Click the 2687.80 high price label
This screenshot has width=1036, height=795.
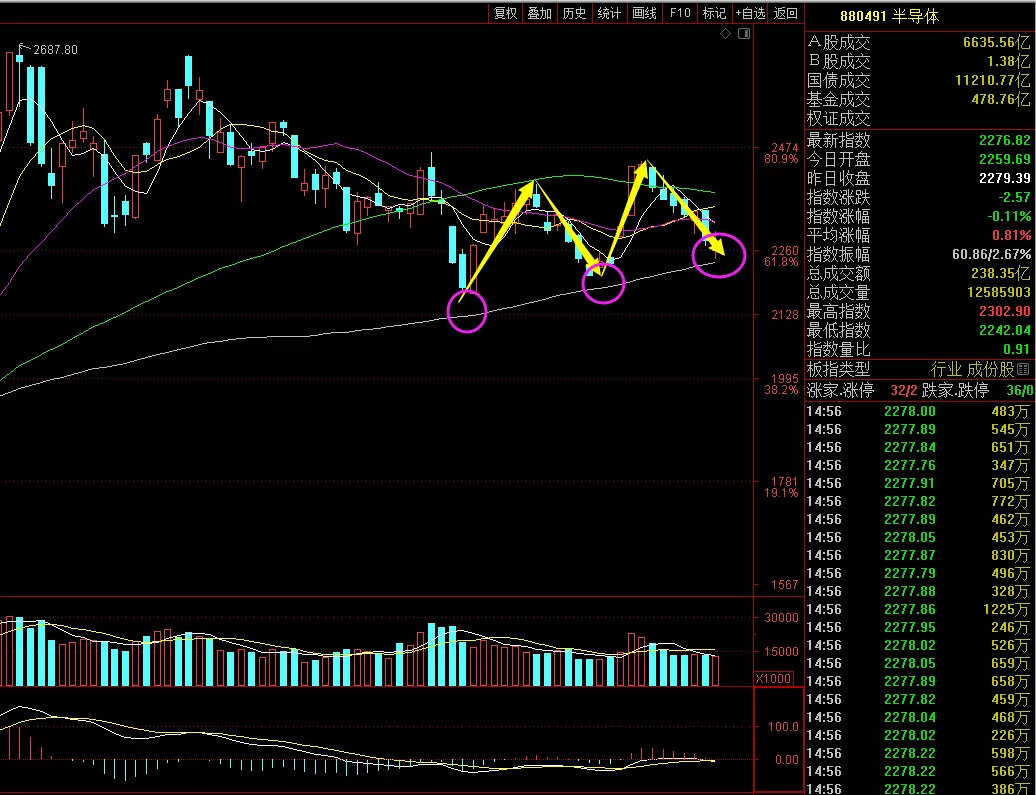(55, 50)
